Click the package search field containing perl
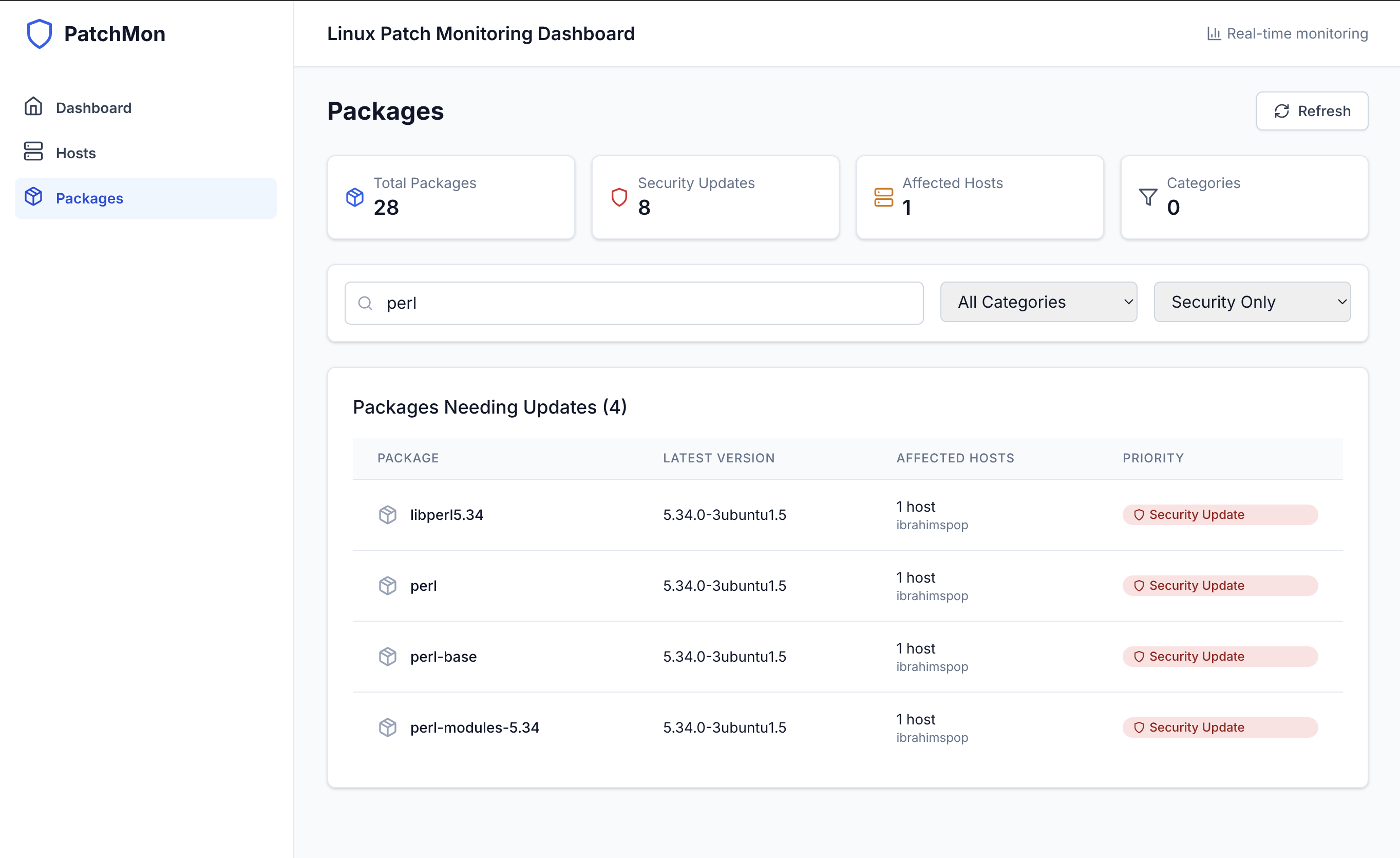The width and height of the screenshot is (1400, 858). tap(634, 303)
